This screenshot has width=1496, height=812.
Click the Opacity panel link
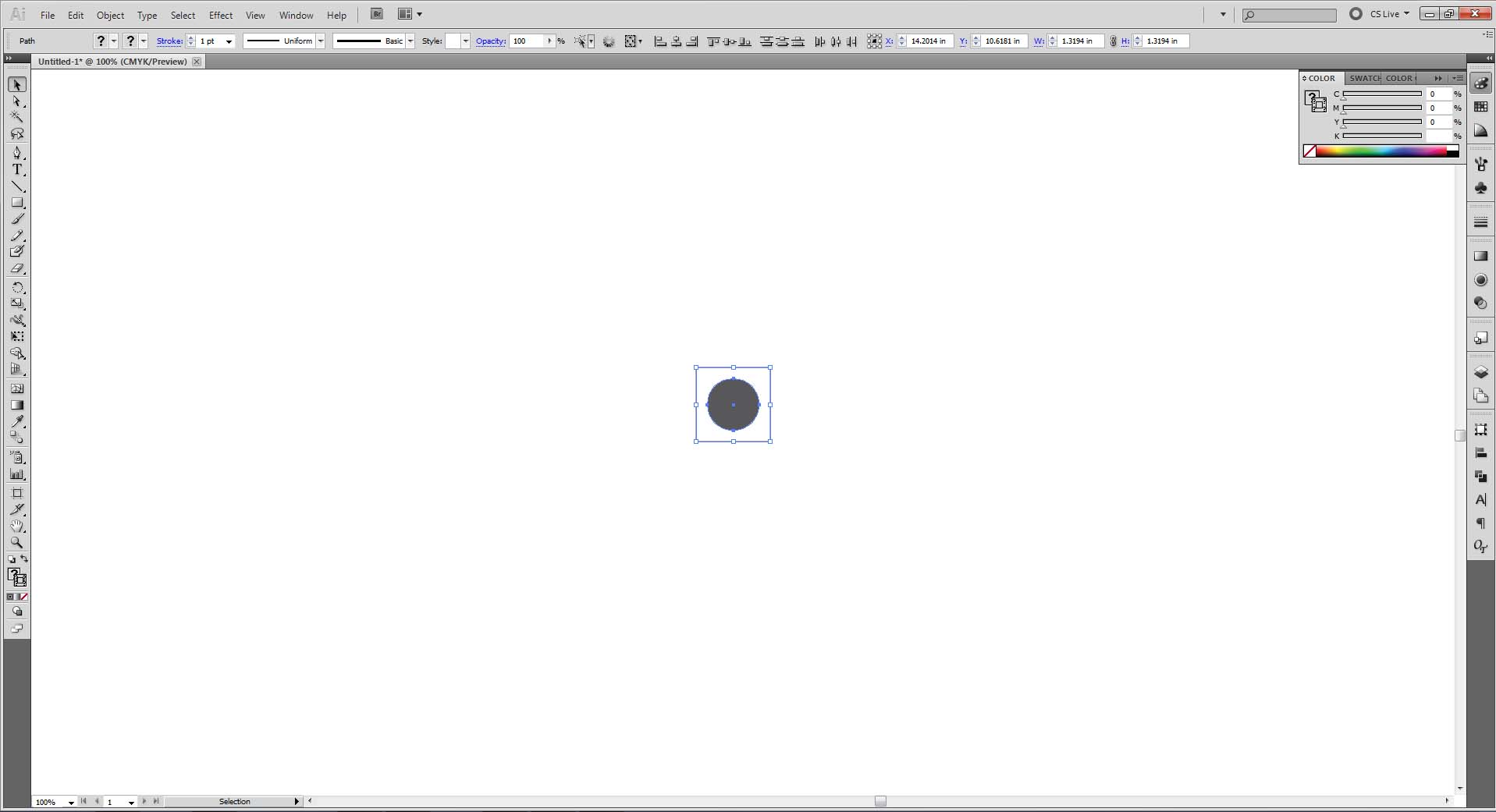click(x=491, y=41)
